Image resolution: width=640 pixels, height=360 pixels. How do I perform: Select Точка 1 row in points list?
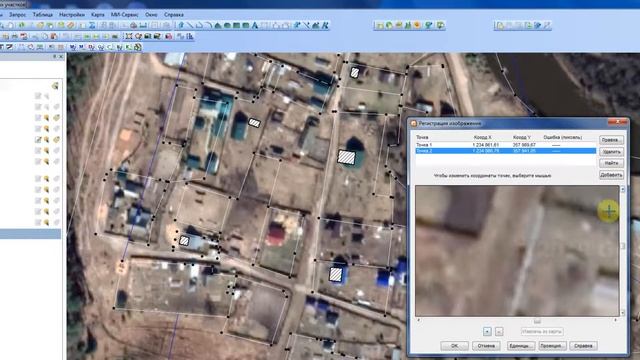[x=505, y=145]
